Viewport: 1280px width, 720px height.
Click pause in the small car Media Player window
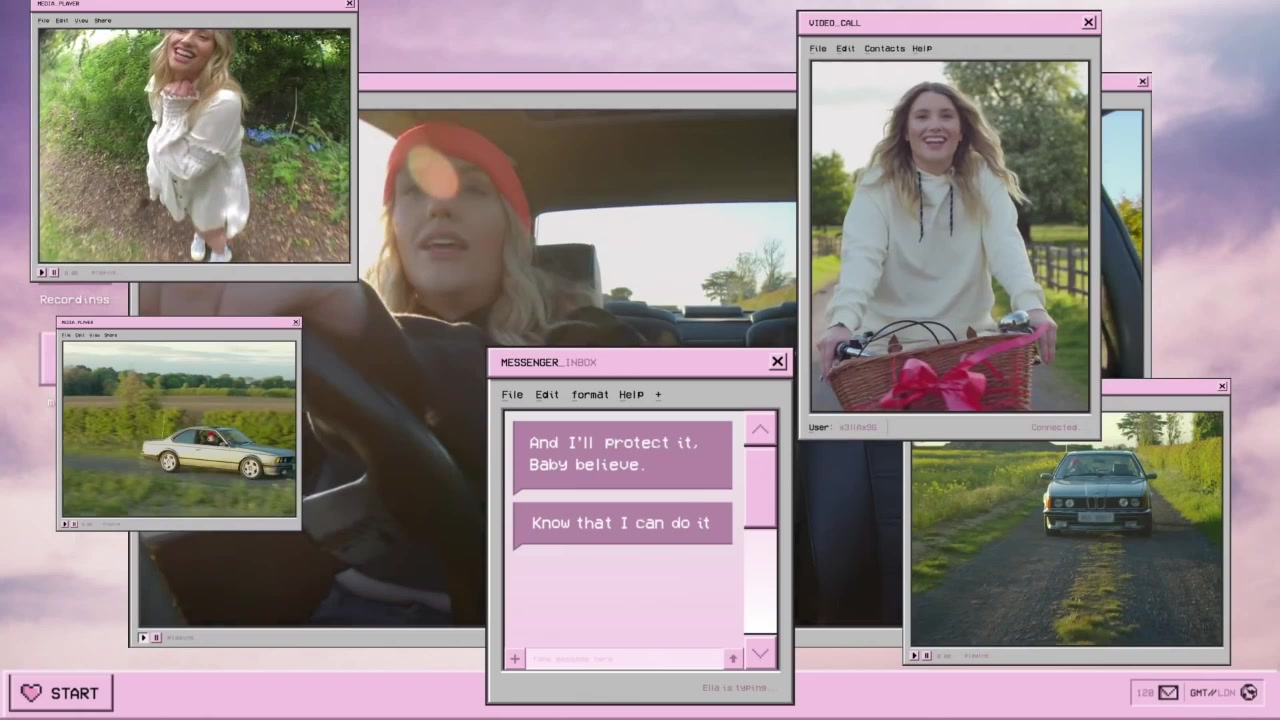[x=76, y=524]
